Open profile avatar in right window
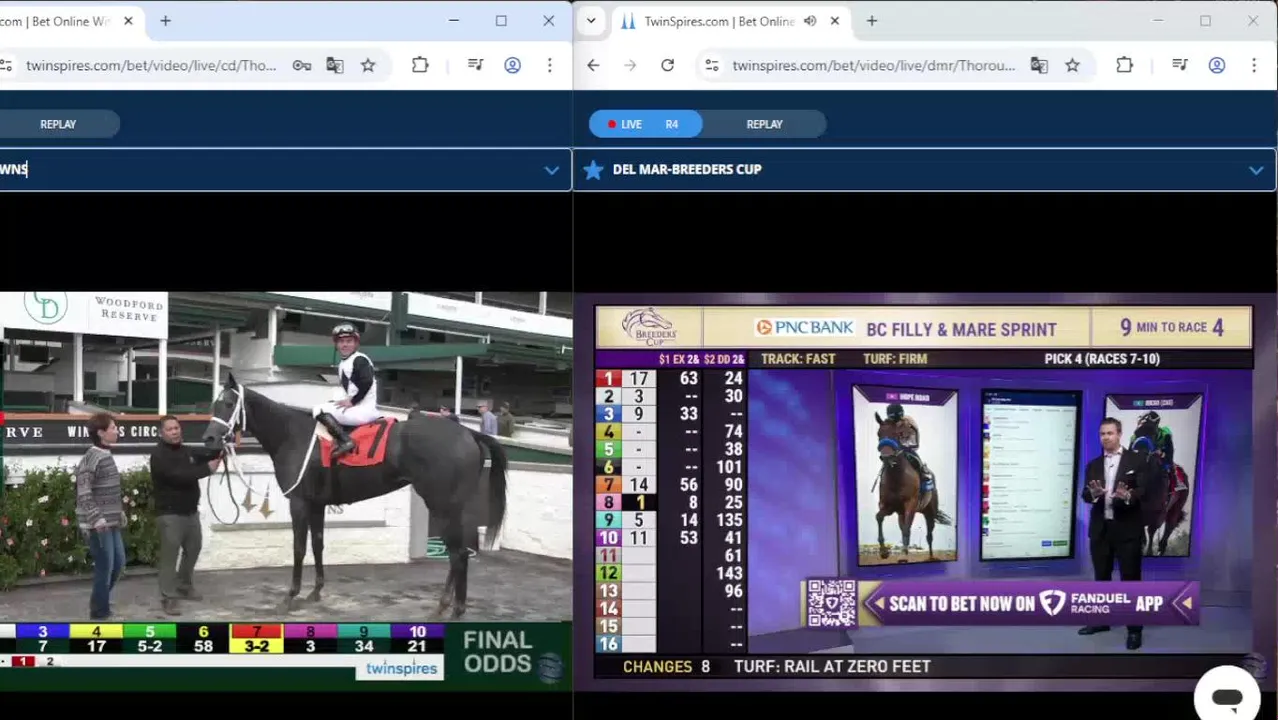Viewport: 1278px width, 720px height. [1216, 65]
